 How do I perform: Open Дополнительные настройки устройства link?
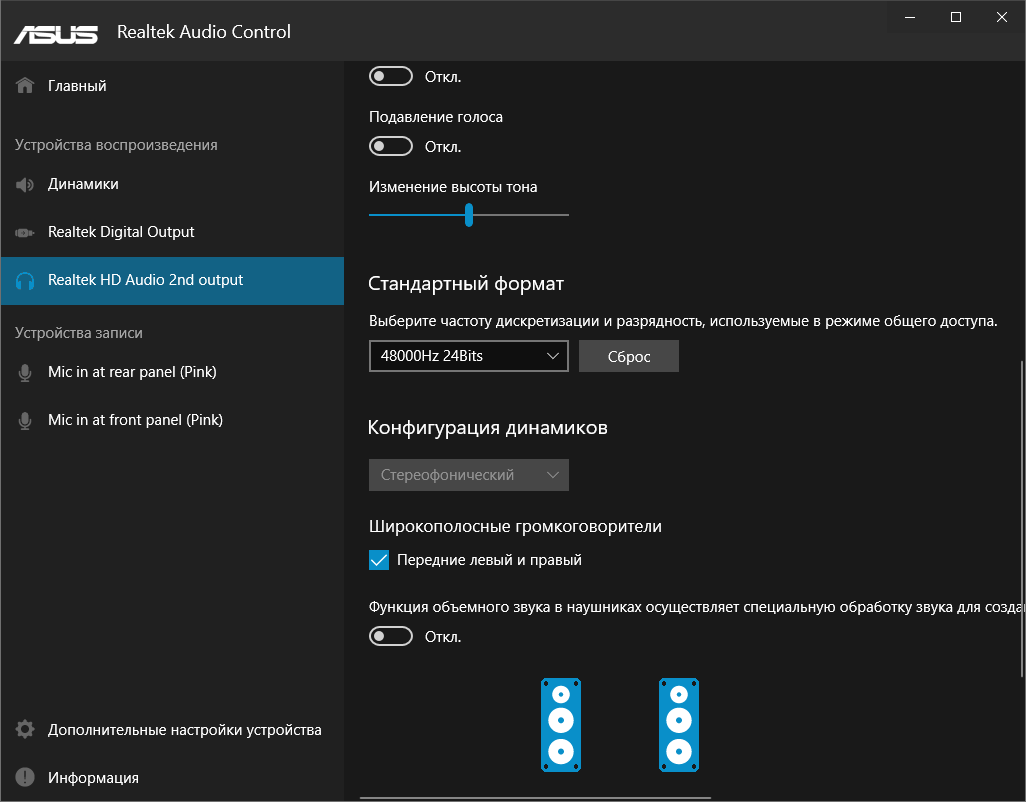[184, 730]
